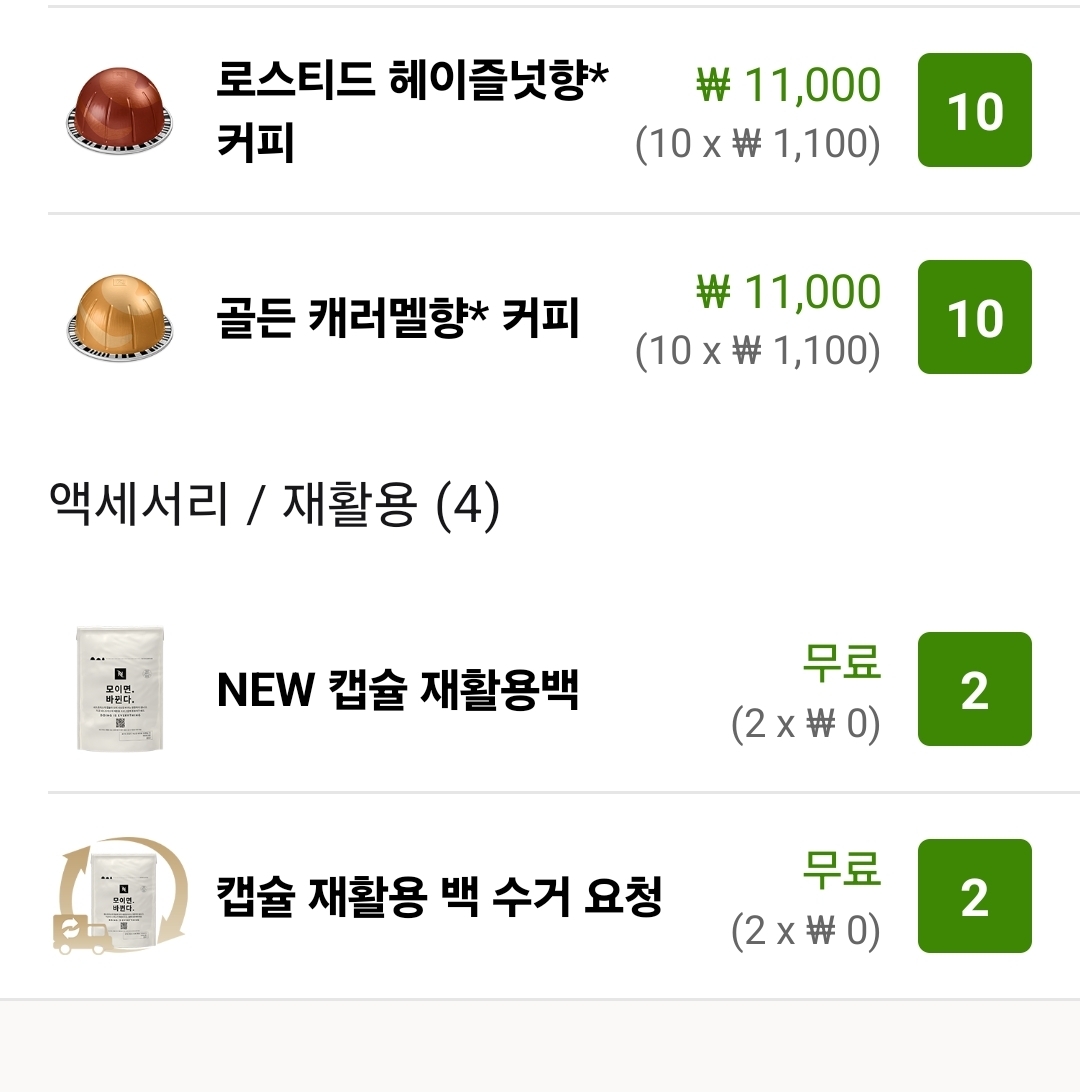Open 로스티드 헤이즐넛향* 커피 product name
The image size is (1080, 1092).
pos(410,111)
